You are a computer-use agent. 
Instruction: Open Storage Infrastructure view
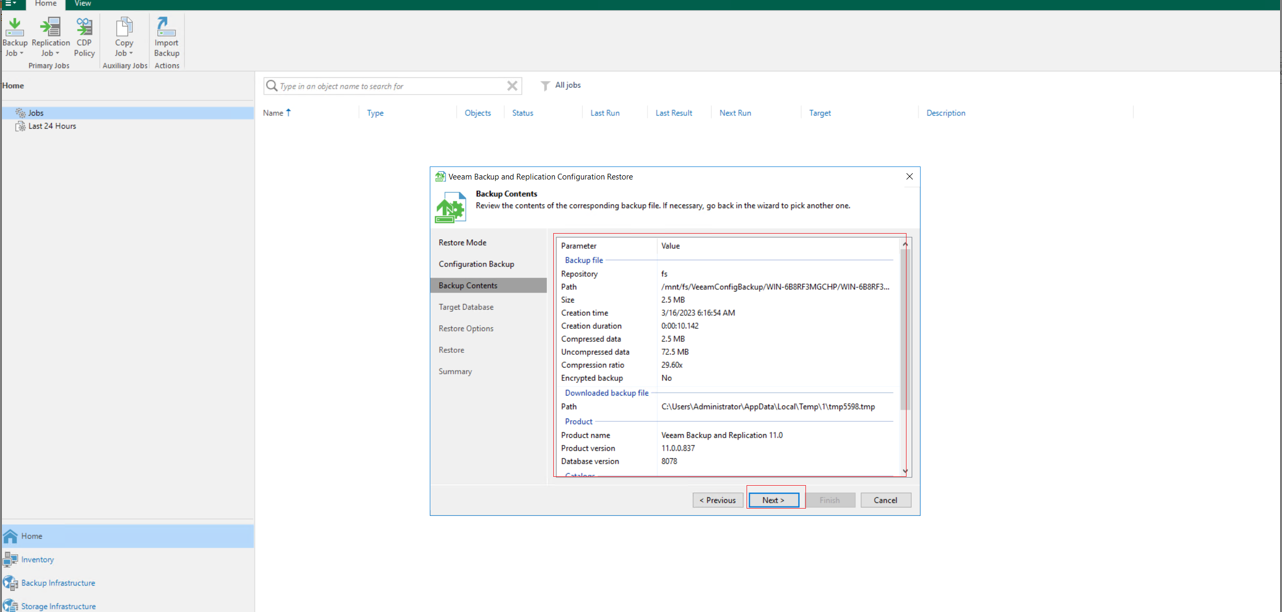(58, 605)
